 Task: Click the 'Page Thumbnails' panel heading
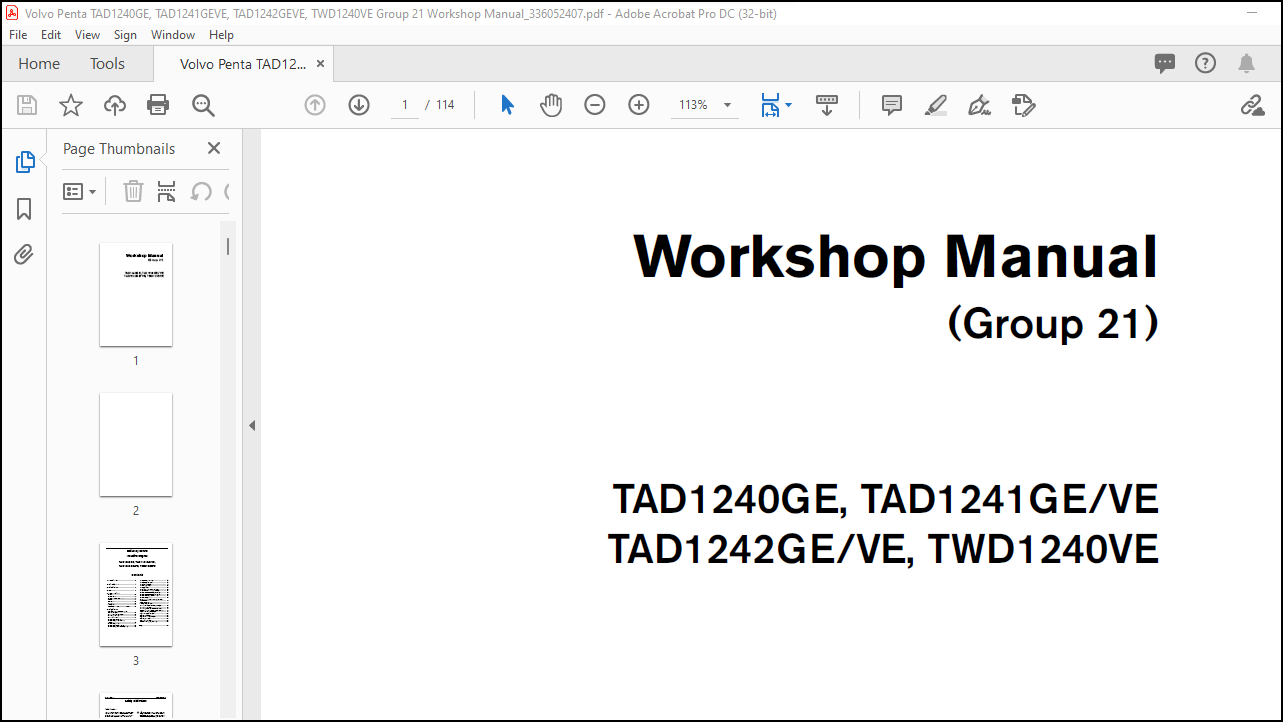[x=119, y=148]
